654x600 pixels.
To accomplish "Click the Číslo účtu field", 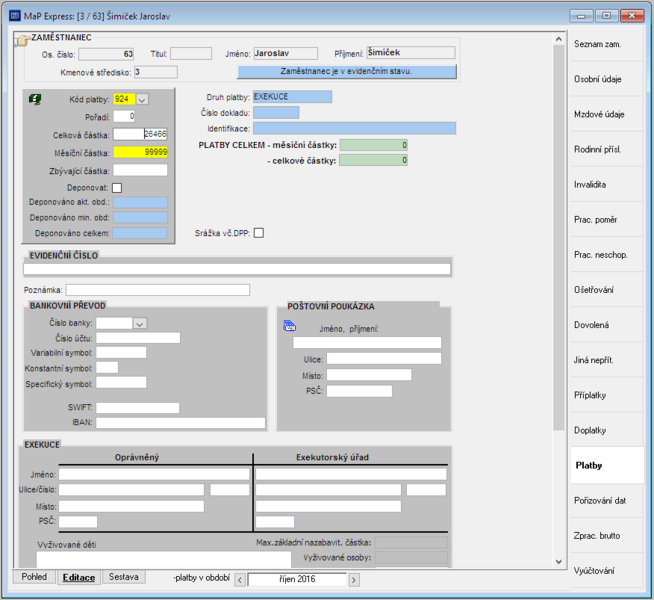I will coord(138,338).
